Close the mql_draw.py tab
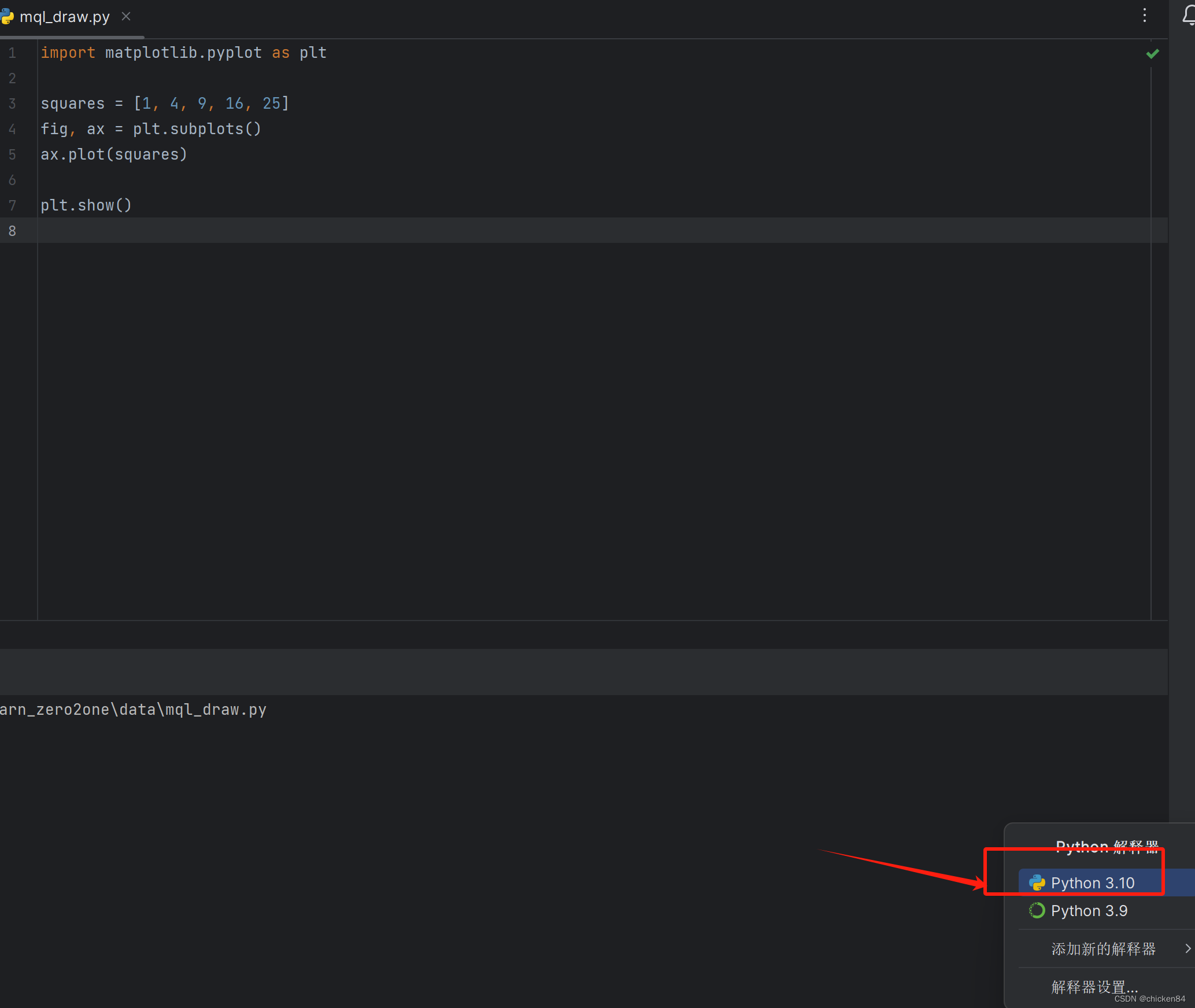 coord(126,16)
